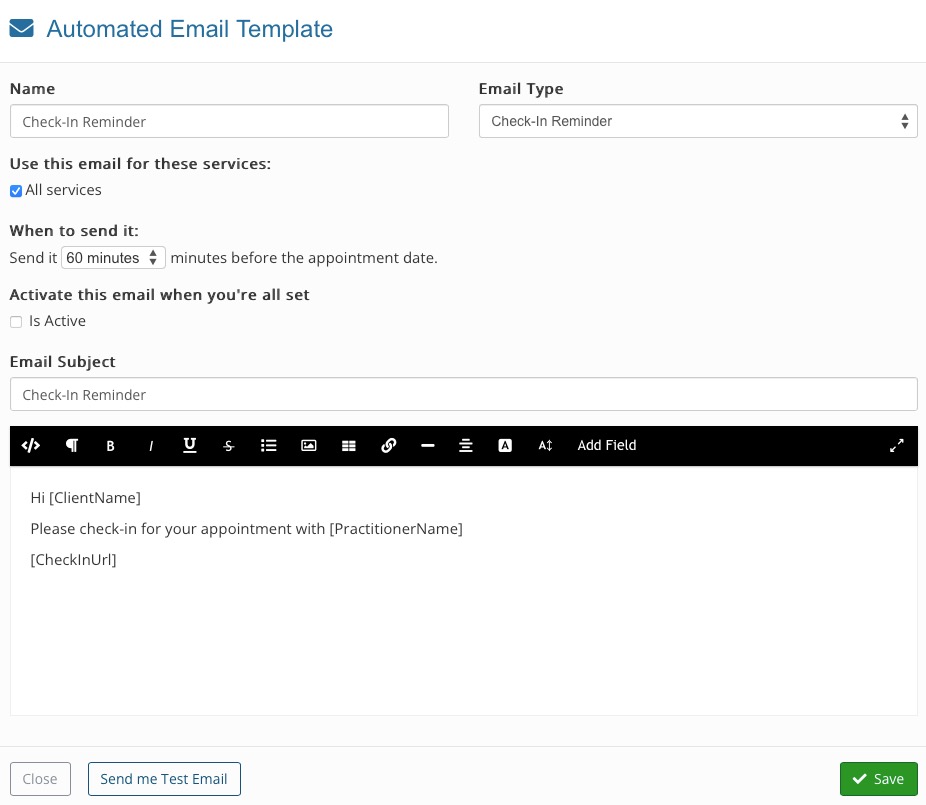Insert an image into email body

[x=309, y=445]
